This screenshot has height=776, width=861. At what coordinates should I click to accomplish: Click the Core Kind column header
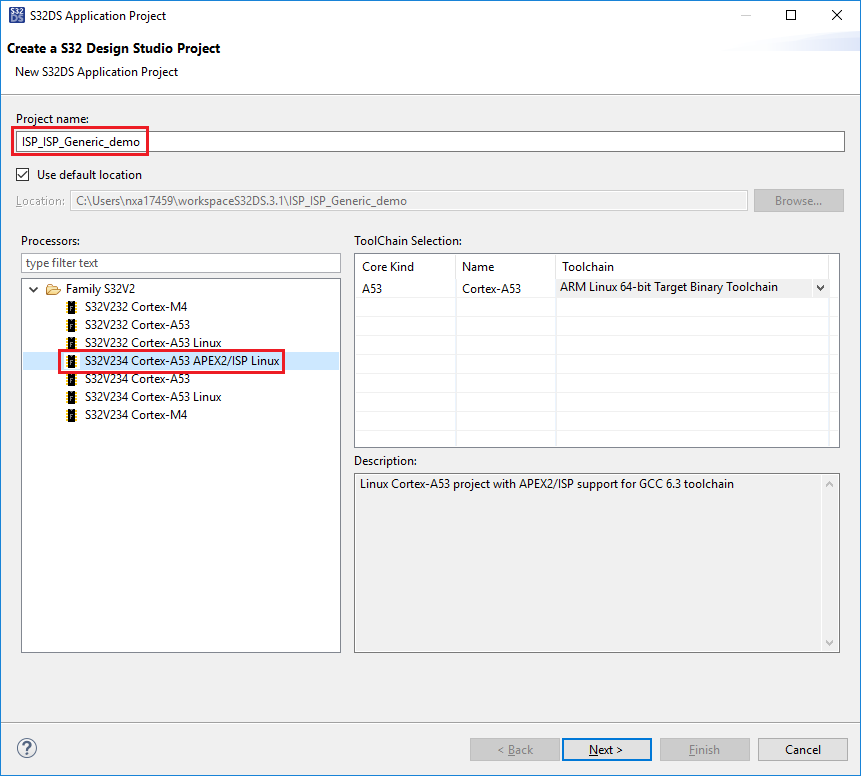click(405, 267)
